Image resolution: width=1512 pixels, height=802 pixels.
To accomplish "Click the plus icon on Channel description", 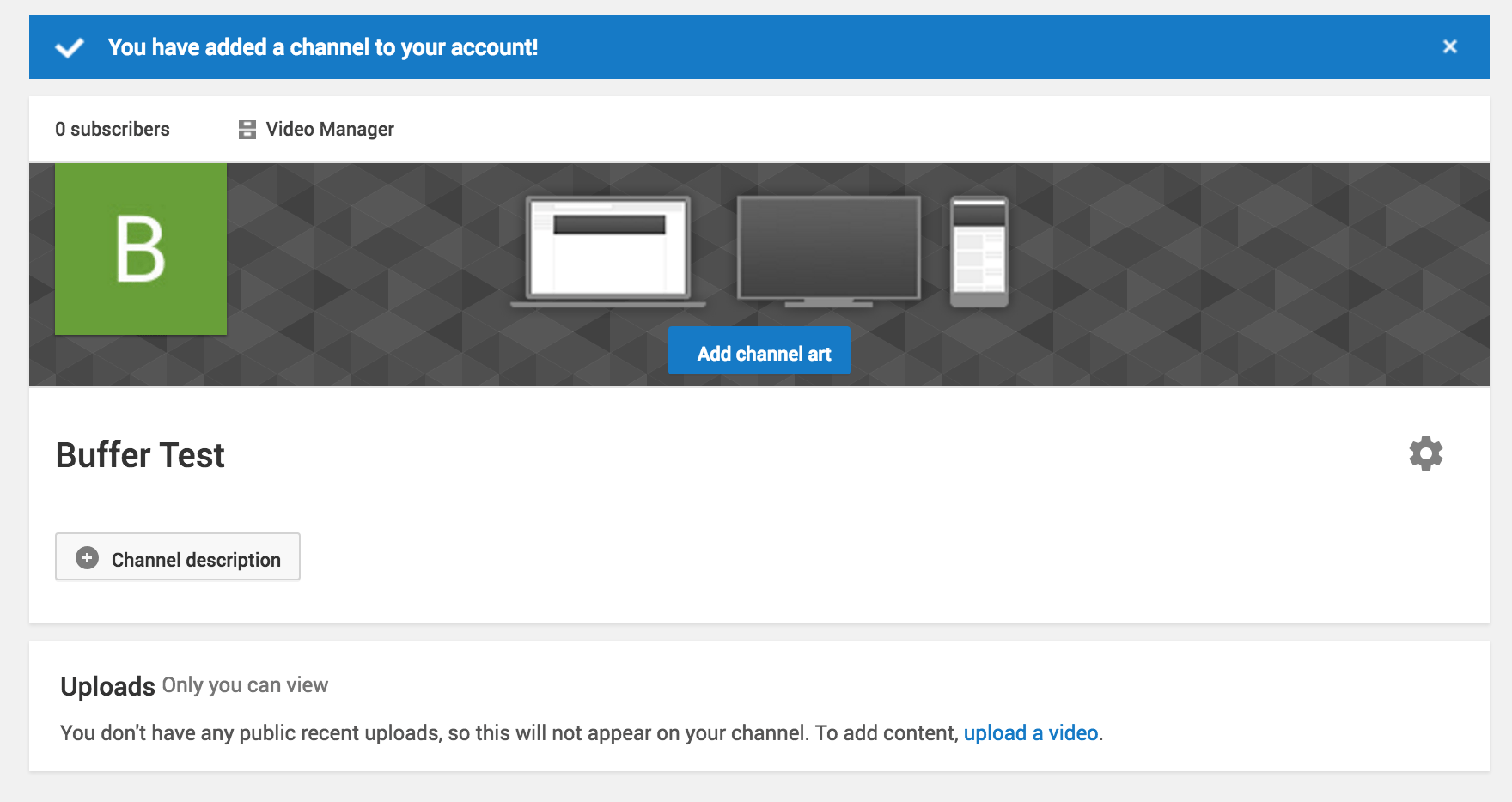I will click(86, 558).
